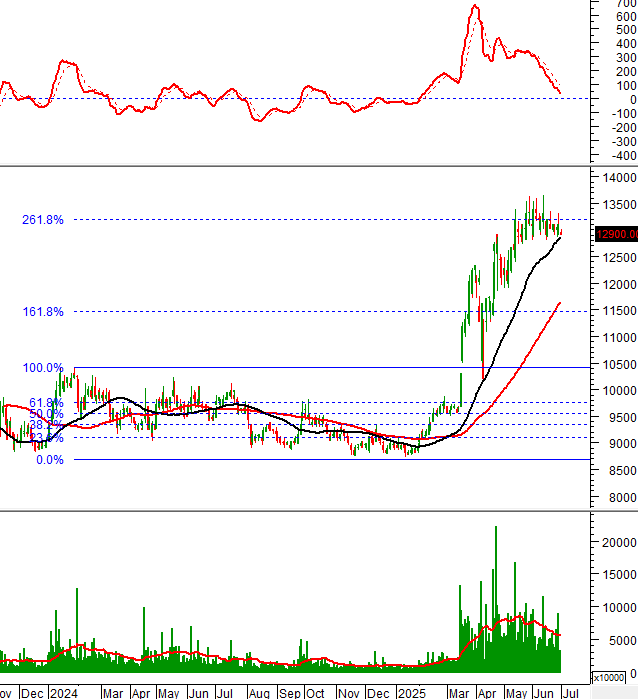Click the 161.8% Fibonacci level label
The height and width of the screenshot is (699, 638).
coord(43,312)
